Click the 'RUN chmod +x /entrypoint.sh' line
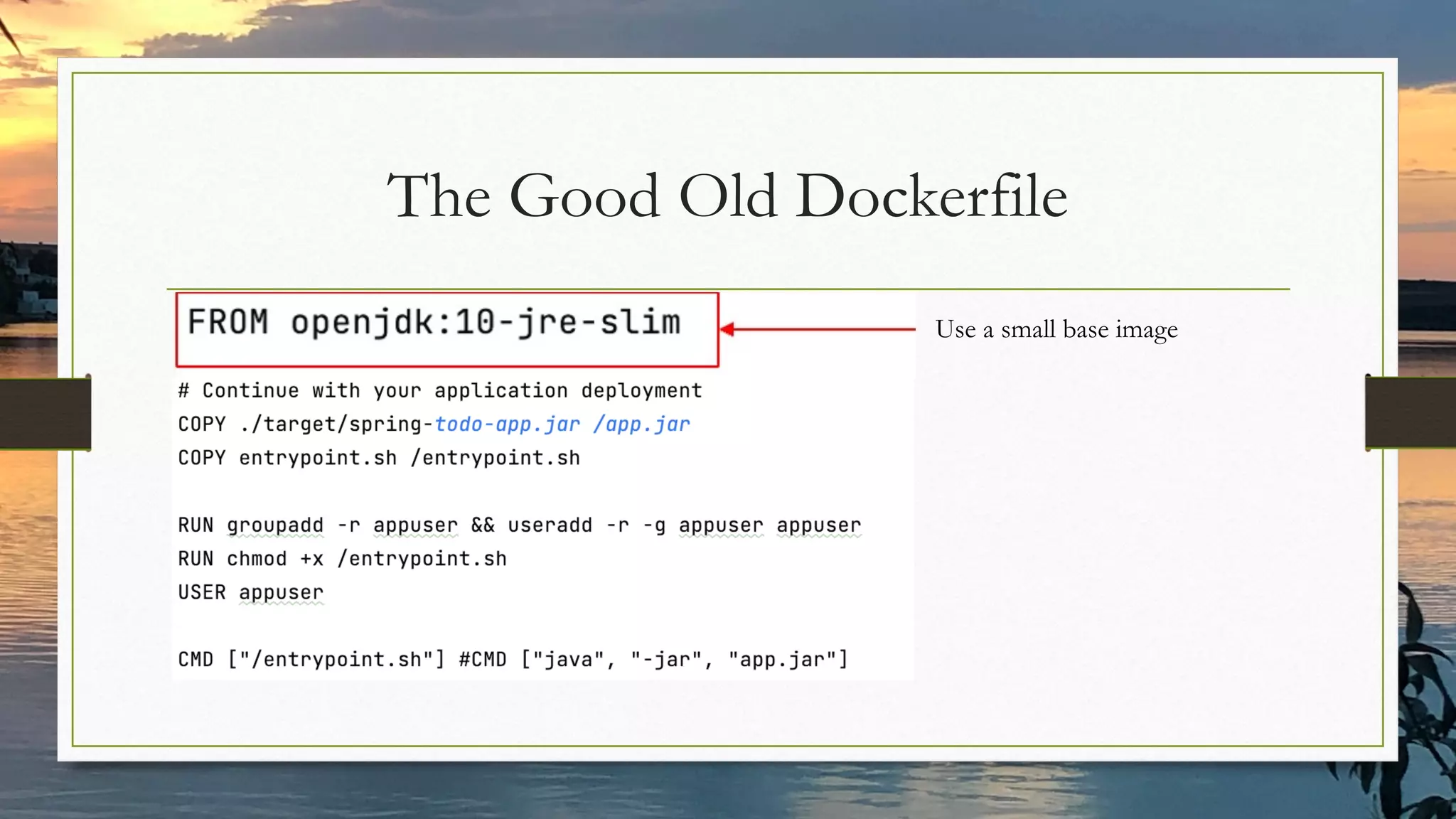Viewport: 1456px width, 819px height. pyautogui.click(x=342, y=559)
